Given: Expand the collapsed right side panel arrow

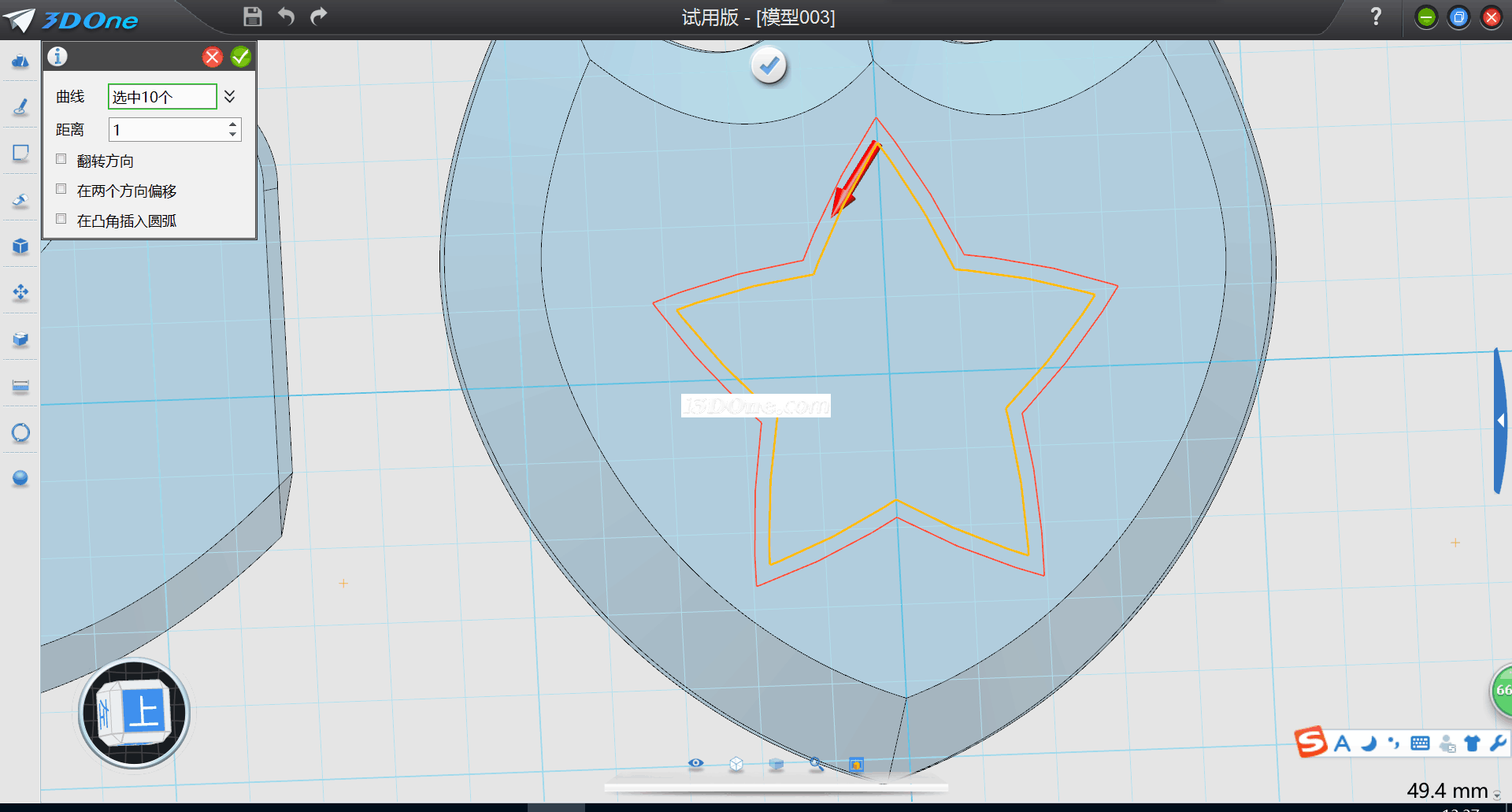Looking at the screenshot, I should (x=1501, y=421).
